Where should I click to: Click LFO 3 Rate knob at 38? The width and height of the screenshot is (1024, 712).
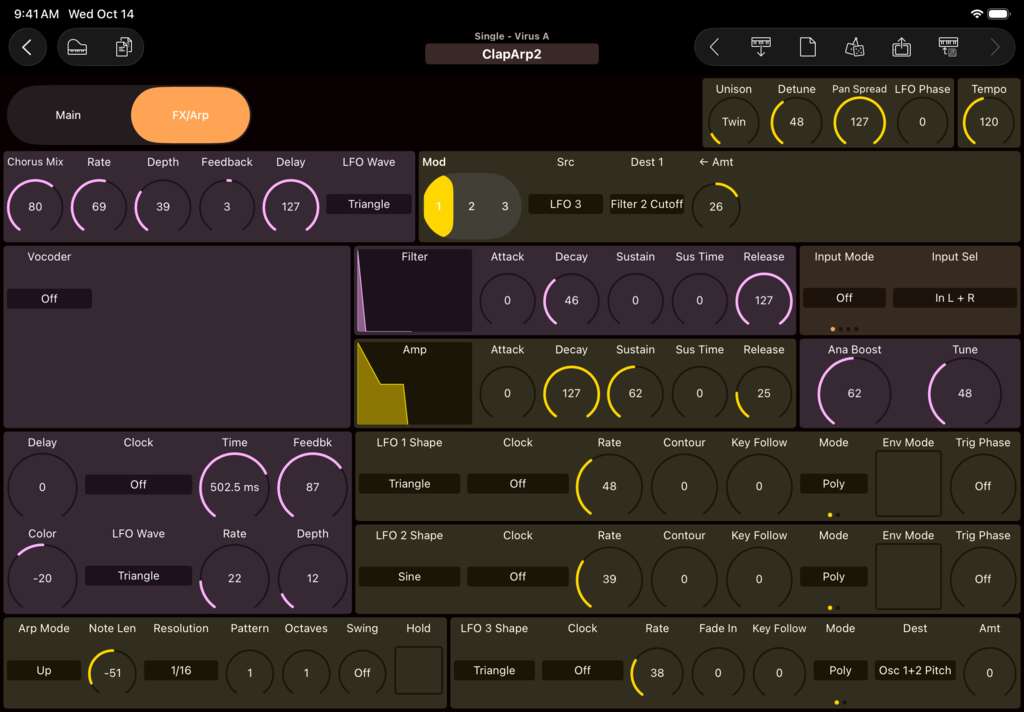coord(657,673)
